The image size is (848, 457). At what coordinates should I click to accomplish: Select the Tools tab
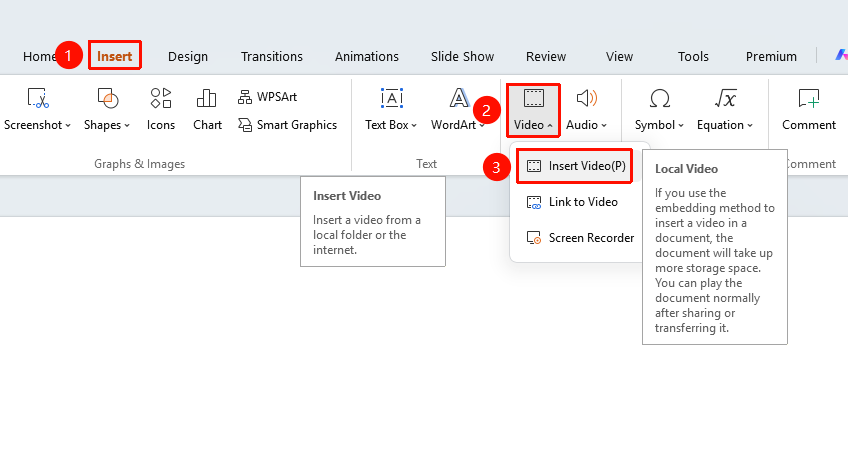693,56
